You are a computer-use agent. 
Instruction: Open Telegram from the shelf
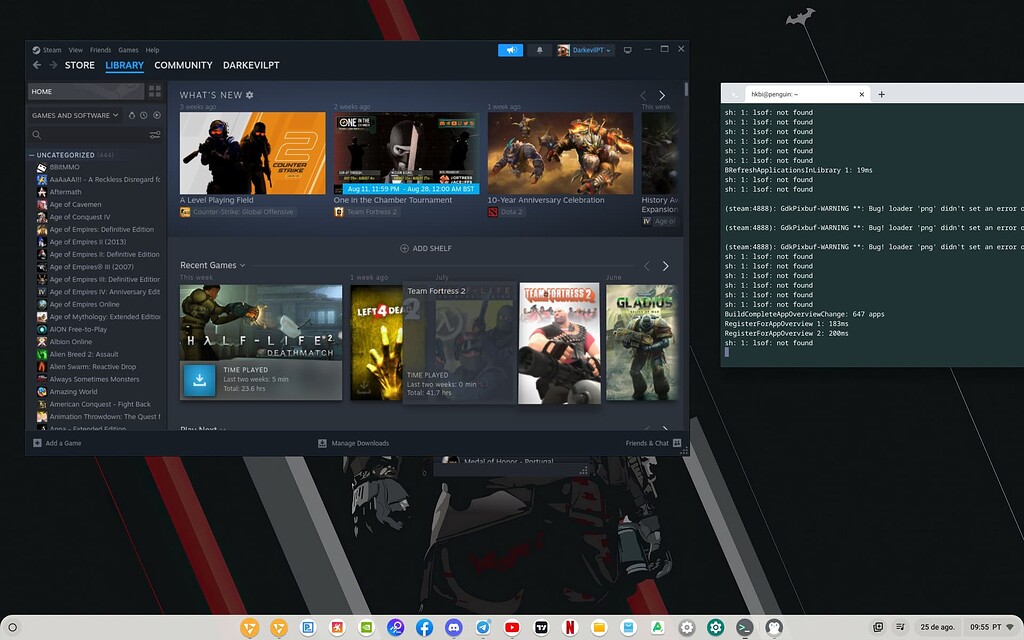tap(483, 628)
